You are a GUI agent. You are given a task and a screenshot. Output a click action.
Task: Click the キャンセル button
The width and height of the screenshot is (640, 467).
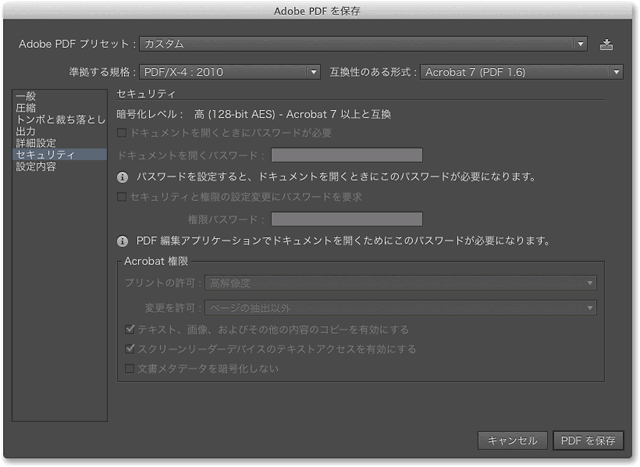click(x=513, y=440)
